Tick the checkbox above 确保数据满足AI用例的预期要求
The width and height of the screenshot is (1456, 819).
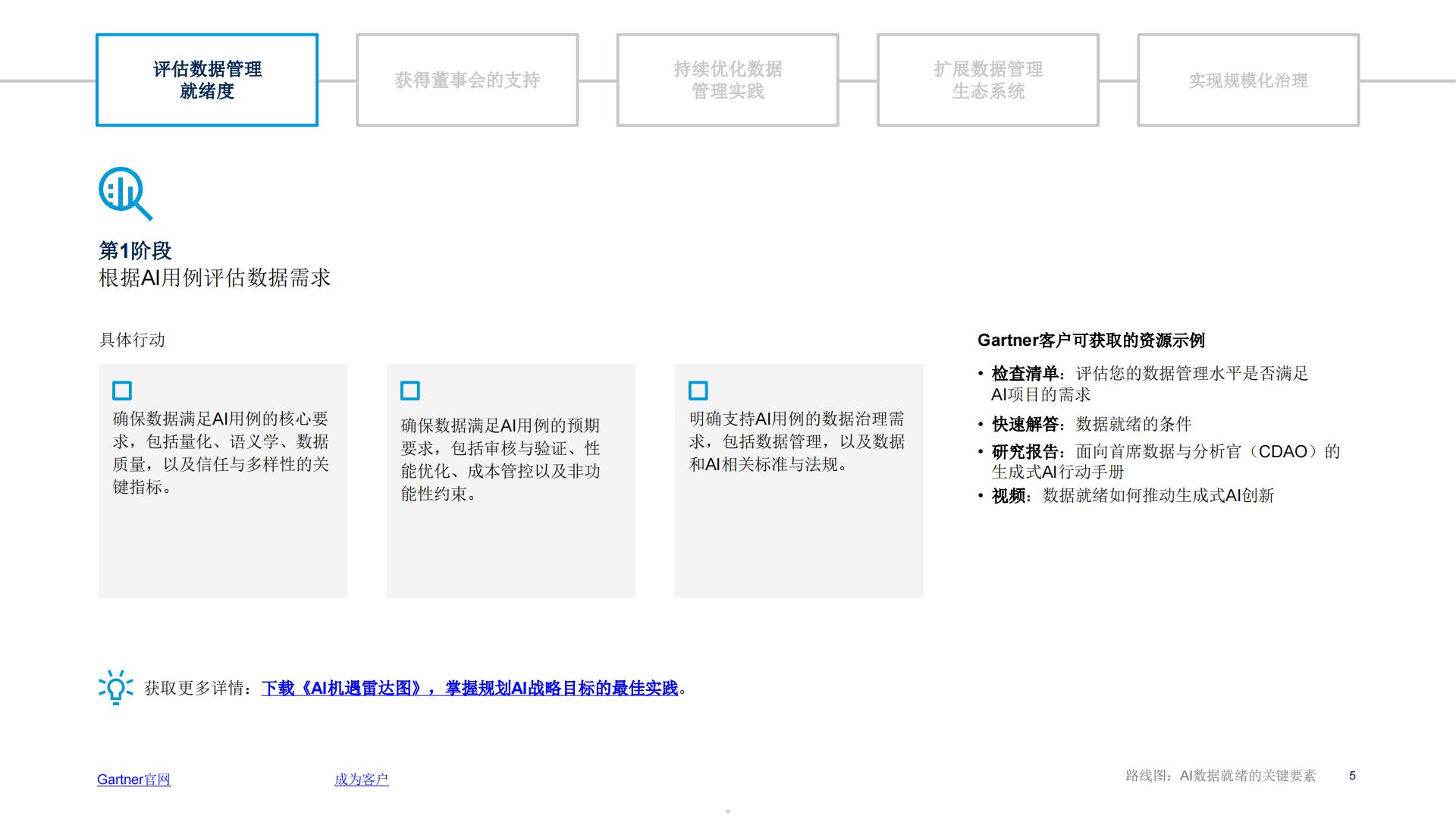410,391
